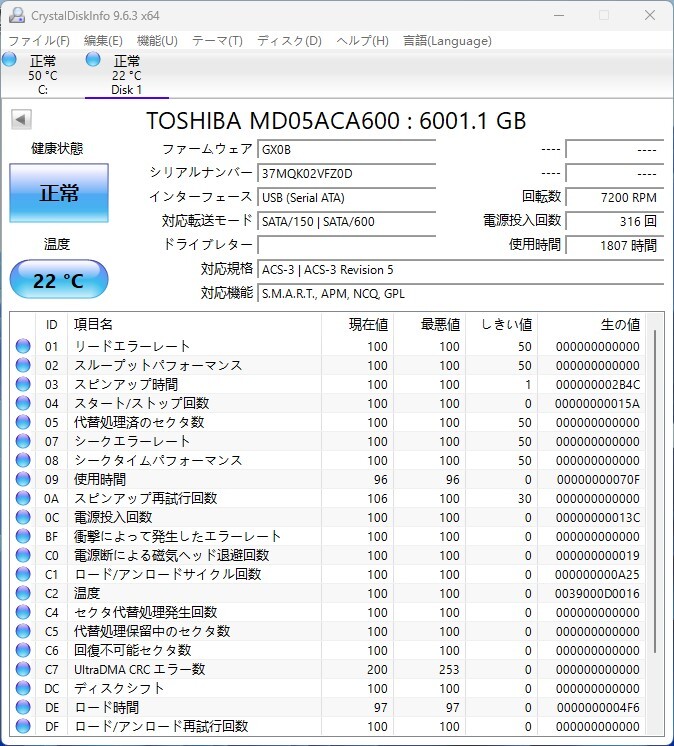This screenshot has width=674, height=746.
Task: Click status orb for ID BF row
Action: (x=23, y=536)
